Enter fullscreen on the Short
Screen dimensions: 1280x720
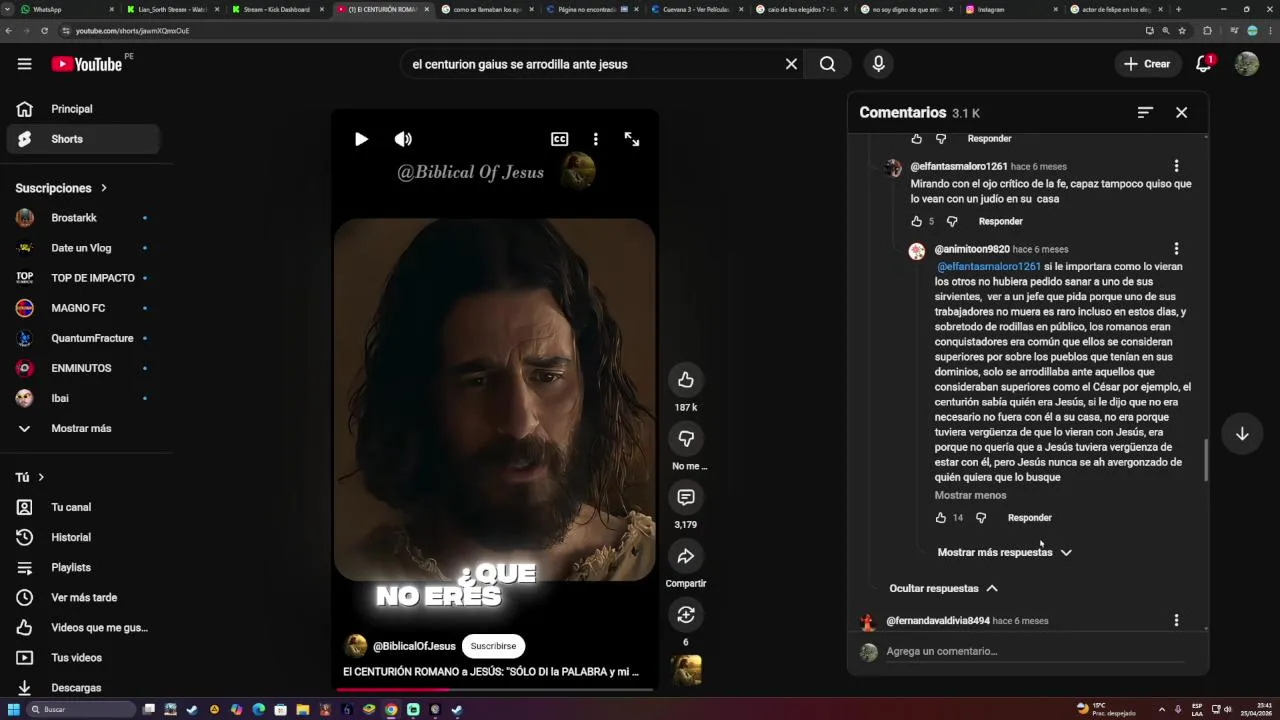632,139
